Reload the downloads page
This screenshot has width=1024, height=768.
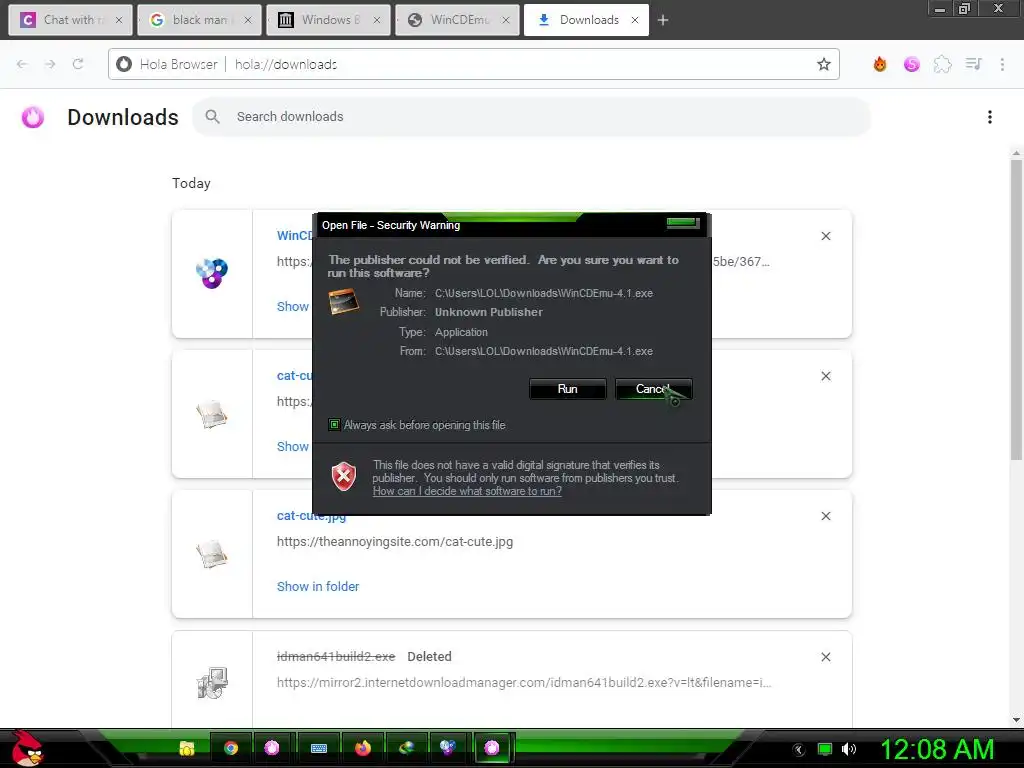point(78,64)
